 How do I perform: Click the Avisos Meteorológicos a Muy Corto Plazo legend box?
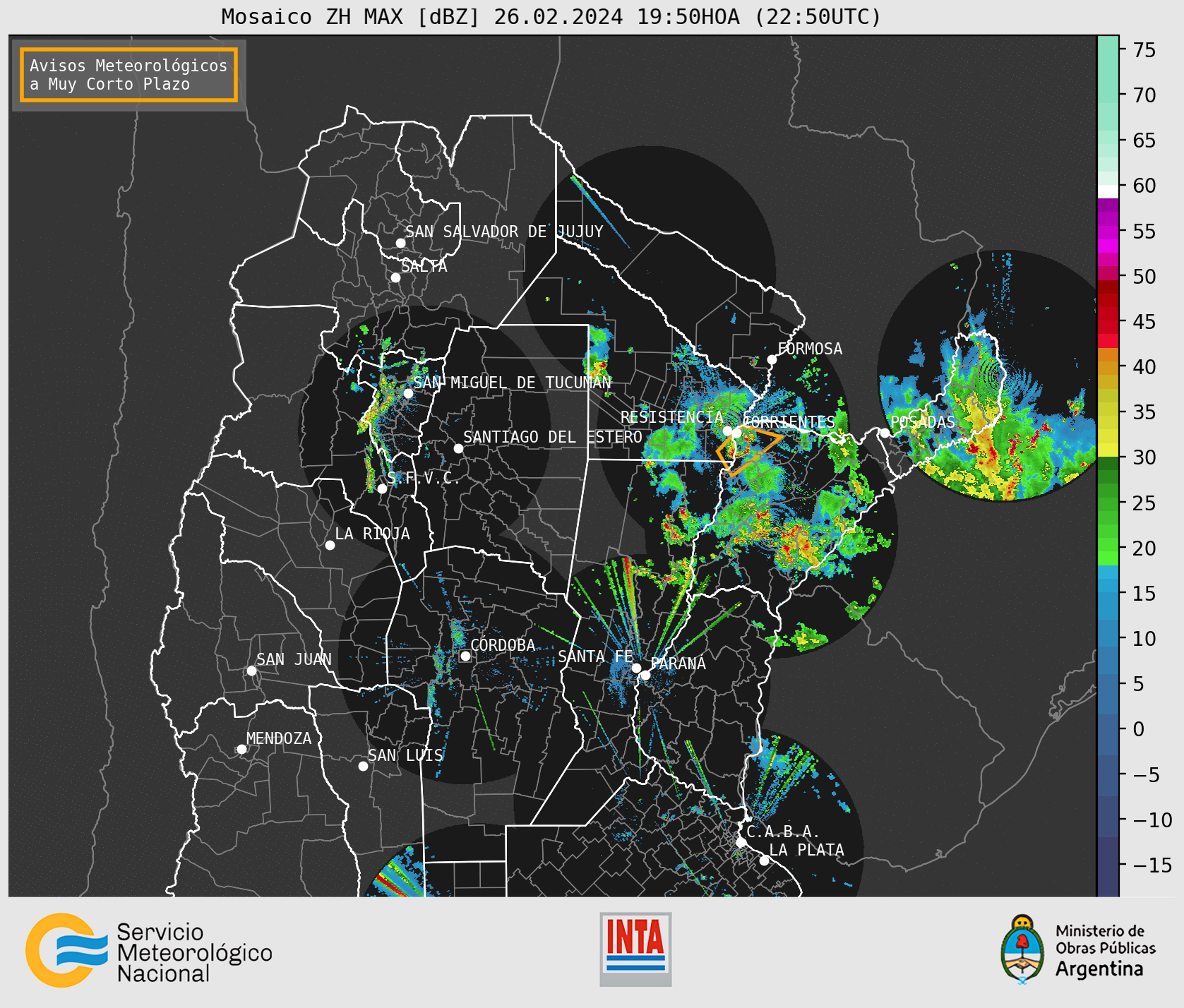[x=128, y=75]
